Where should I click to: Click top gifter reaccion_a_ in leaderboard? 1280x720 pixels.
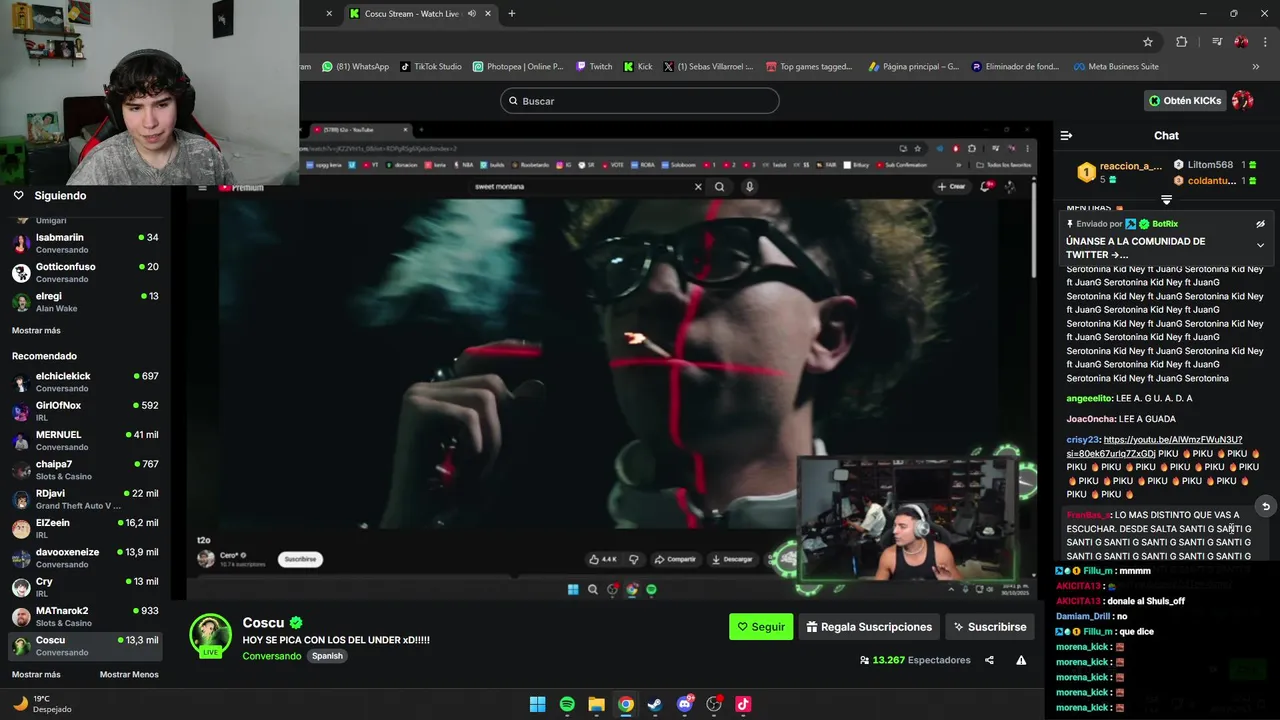tap(1130, 166)
